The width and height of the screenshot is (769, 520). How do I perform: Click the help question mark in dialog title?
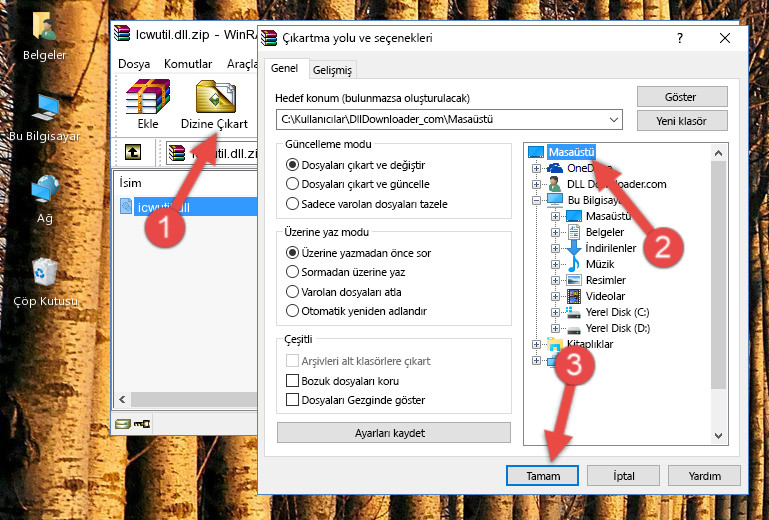click(679, 38)
